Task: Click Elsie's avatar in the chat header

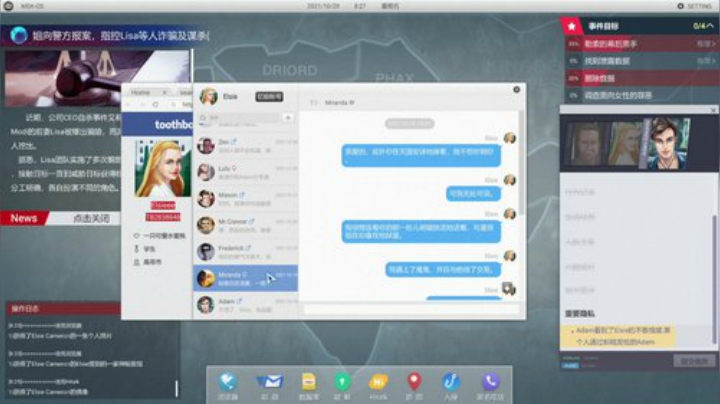Action: click(208, 96)
